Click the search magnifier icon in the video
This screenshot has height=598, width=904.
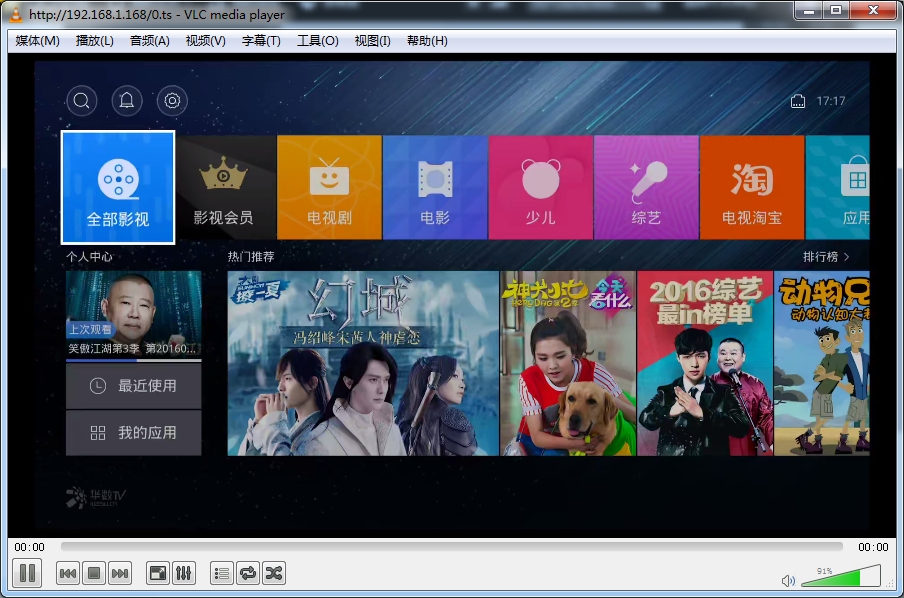(x=82, y=100)
